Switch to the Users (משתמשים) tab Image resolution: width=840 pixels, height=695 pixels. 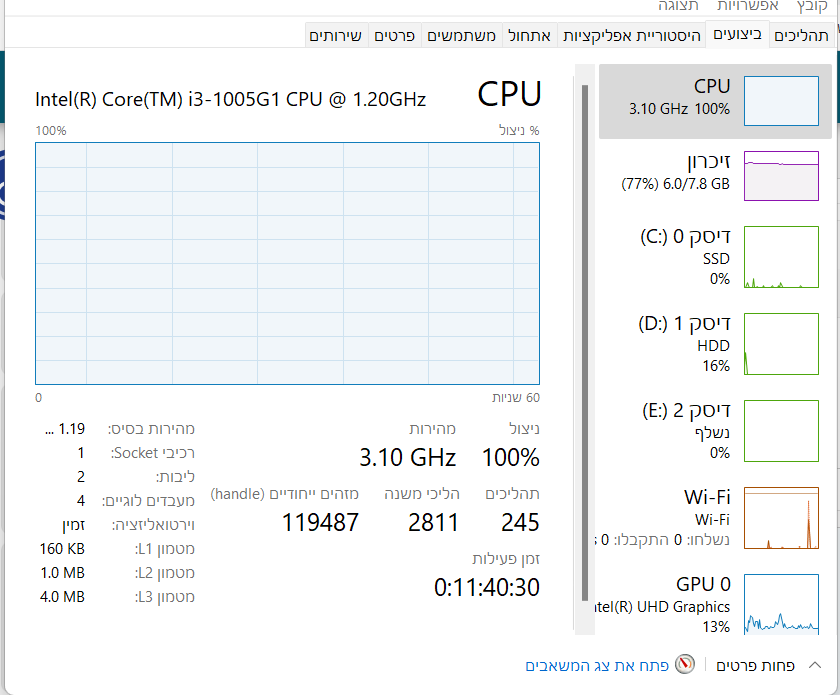click(462, 36)
